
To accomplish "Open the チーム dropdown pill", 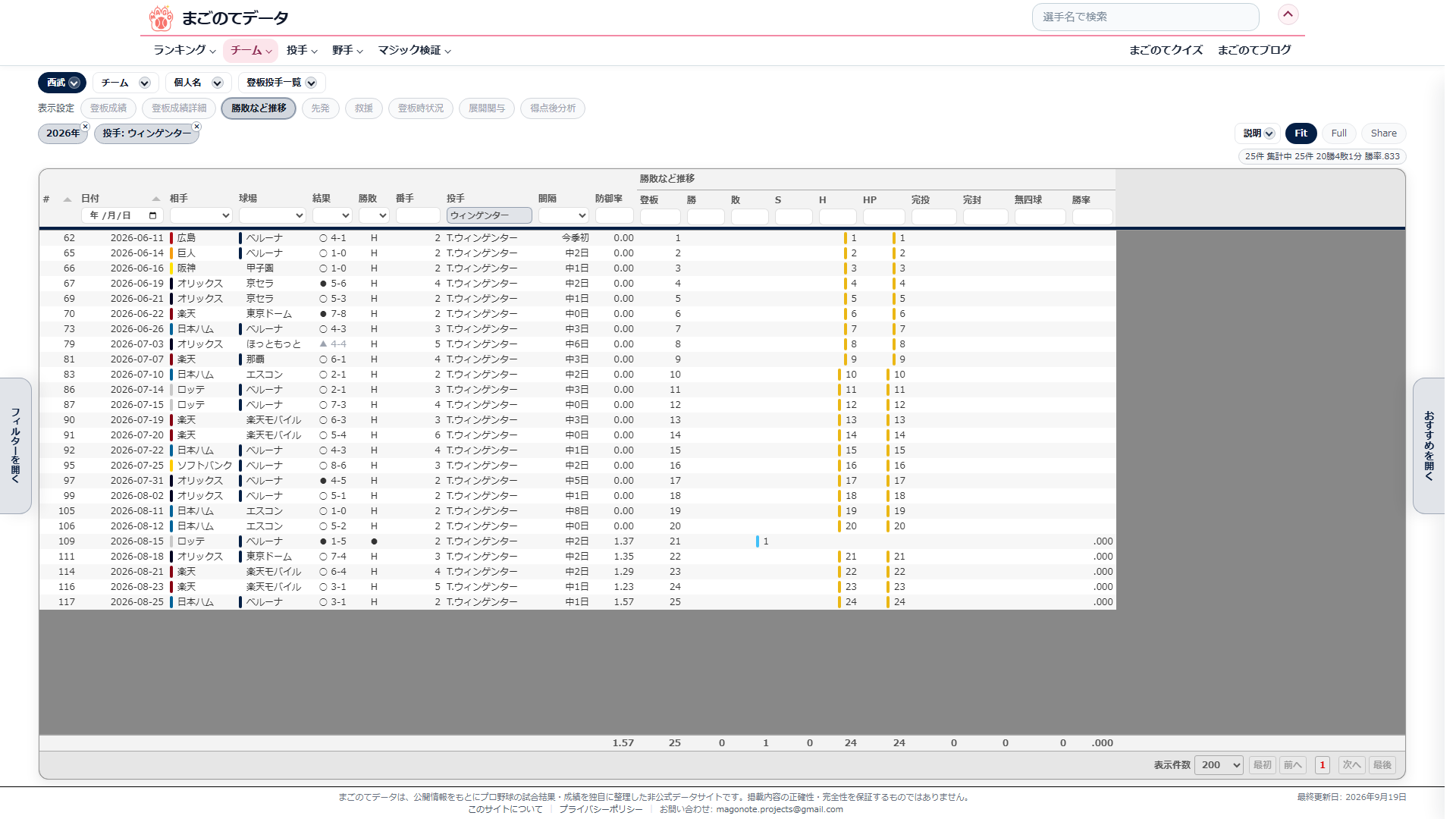I will (x=125, y=83).
